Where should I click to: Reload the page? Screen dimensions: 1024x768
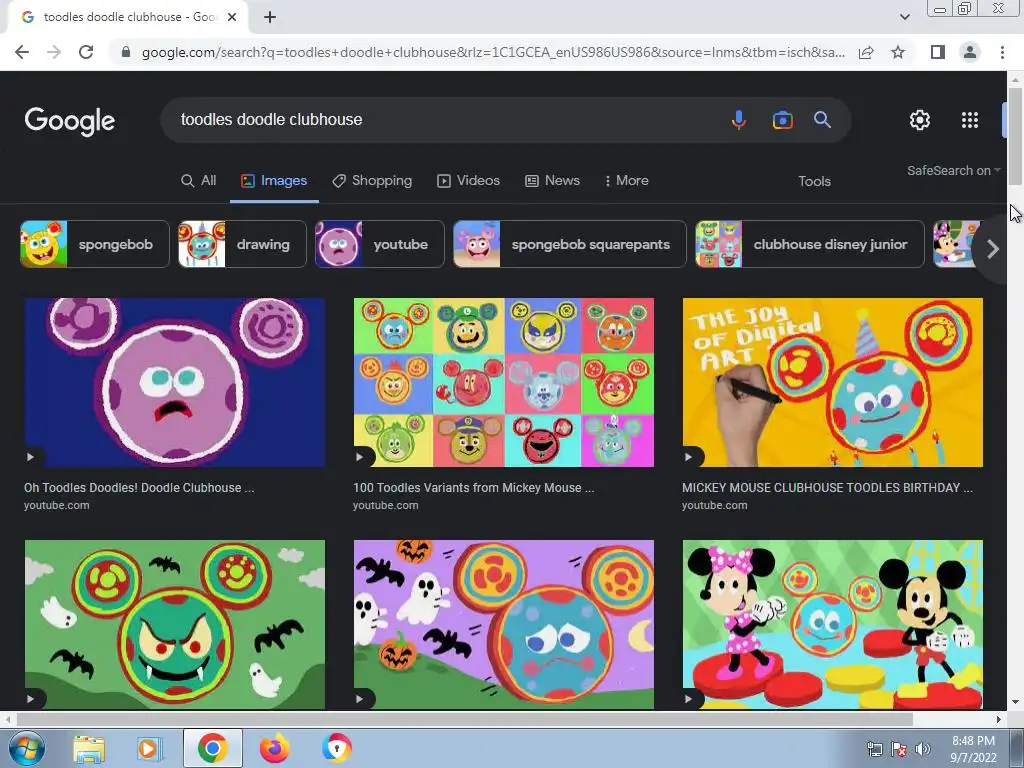(x=86, y=52)
